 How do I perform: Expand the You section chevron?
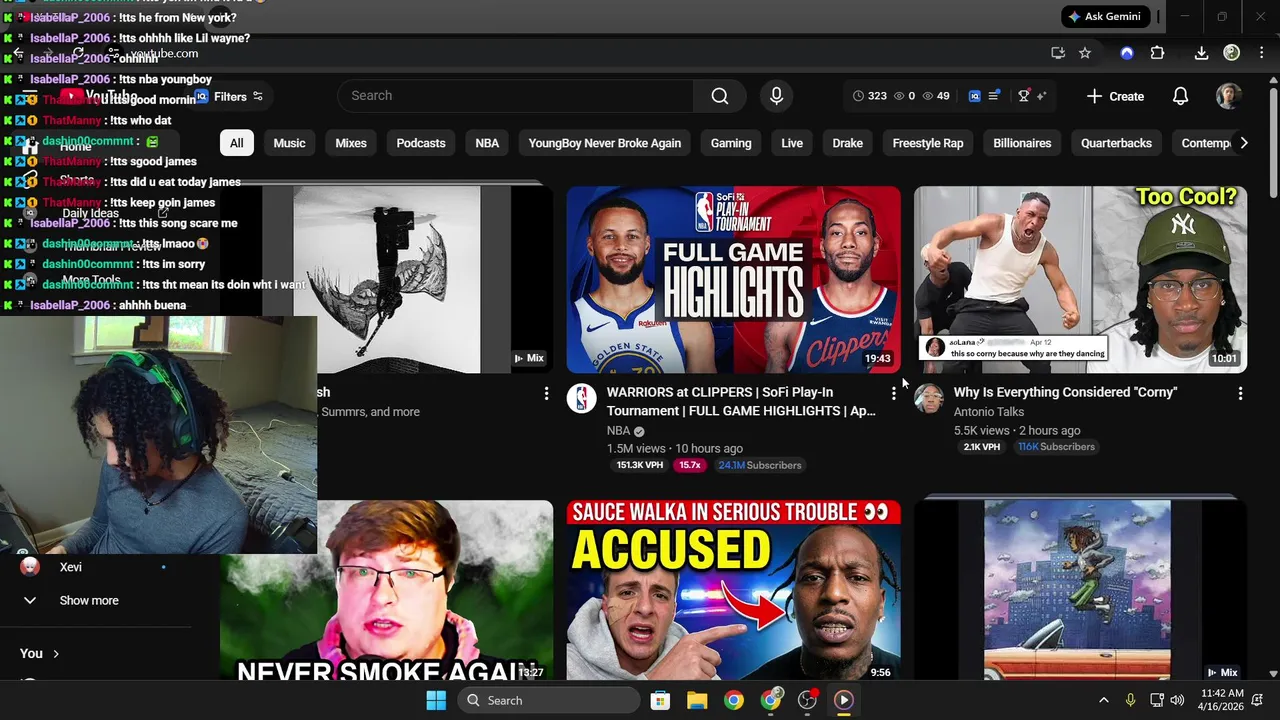point(56,653)
